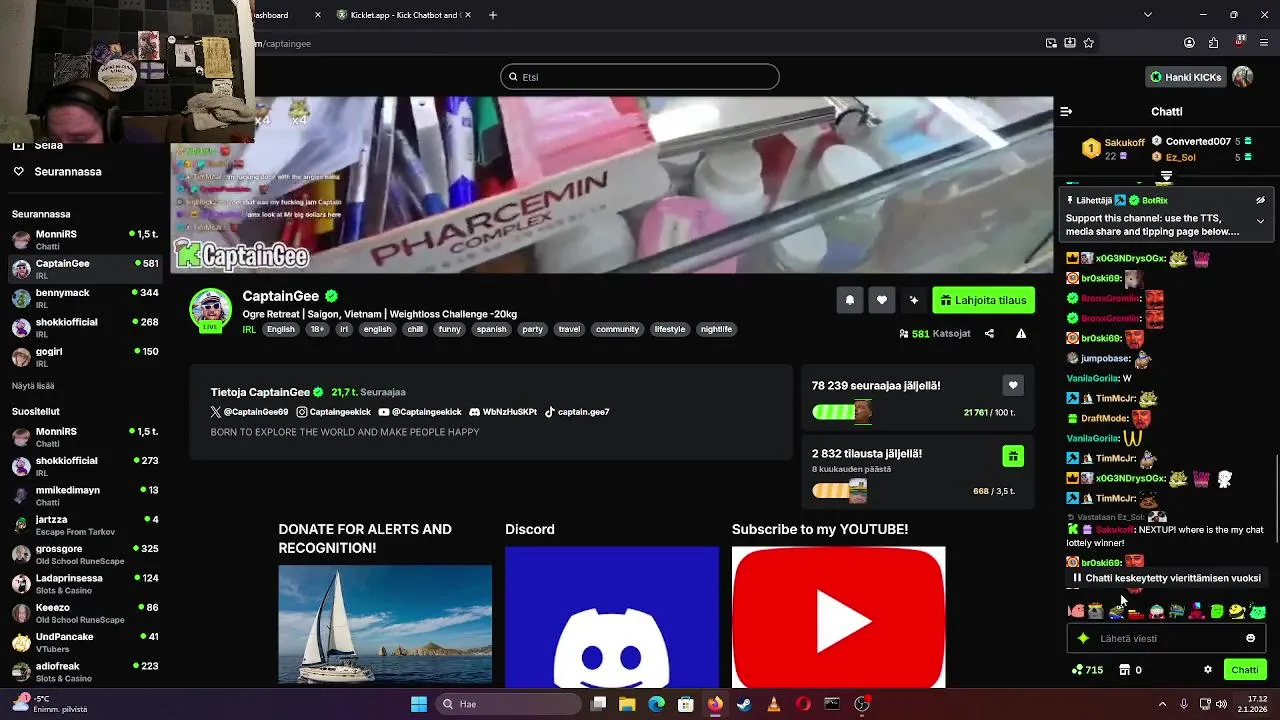This screenshot has width=1280, height=720.
Task: Open the tab list dropdown in browser title bar
Action: [1147, 15]
